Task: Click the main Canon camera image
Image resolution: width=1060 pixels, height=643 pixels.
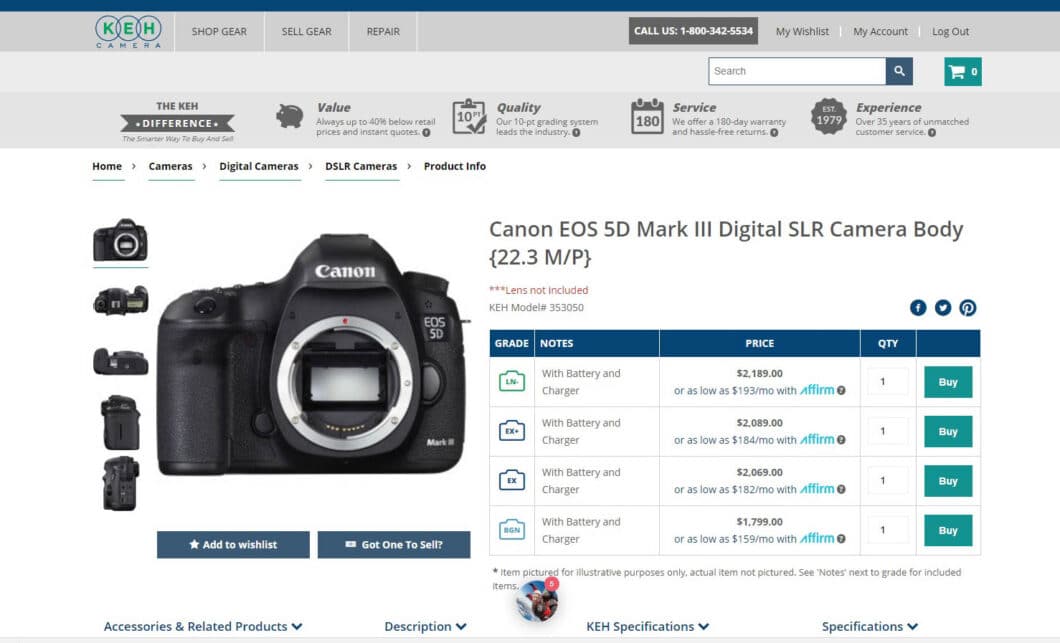Action: pos(312,355)
